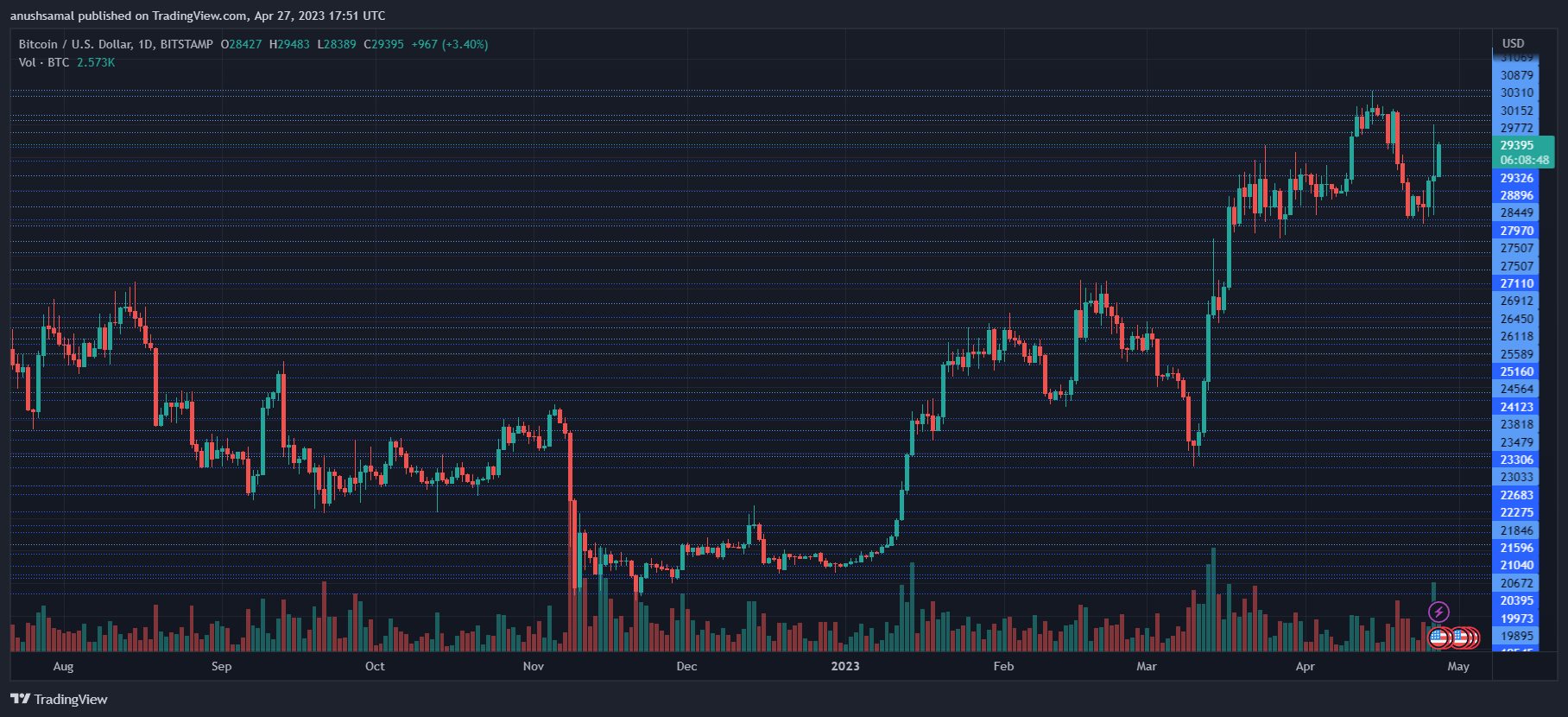Click the change value '+967 (+3.40%)' in legend
The height and width of the screenshot is (717, 1568).
click(450, 44)
